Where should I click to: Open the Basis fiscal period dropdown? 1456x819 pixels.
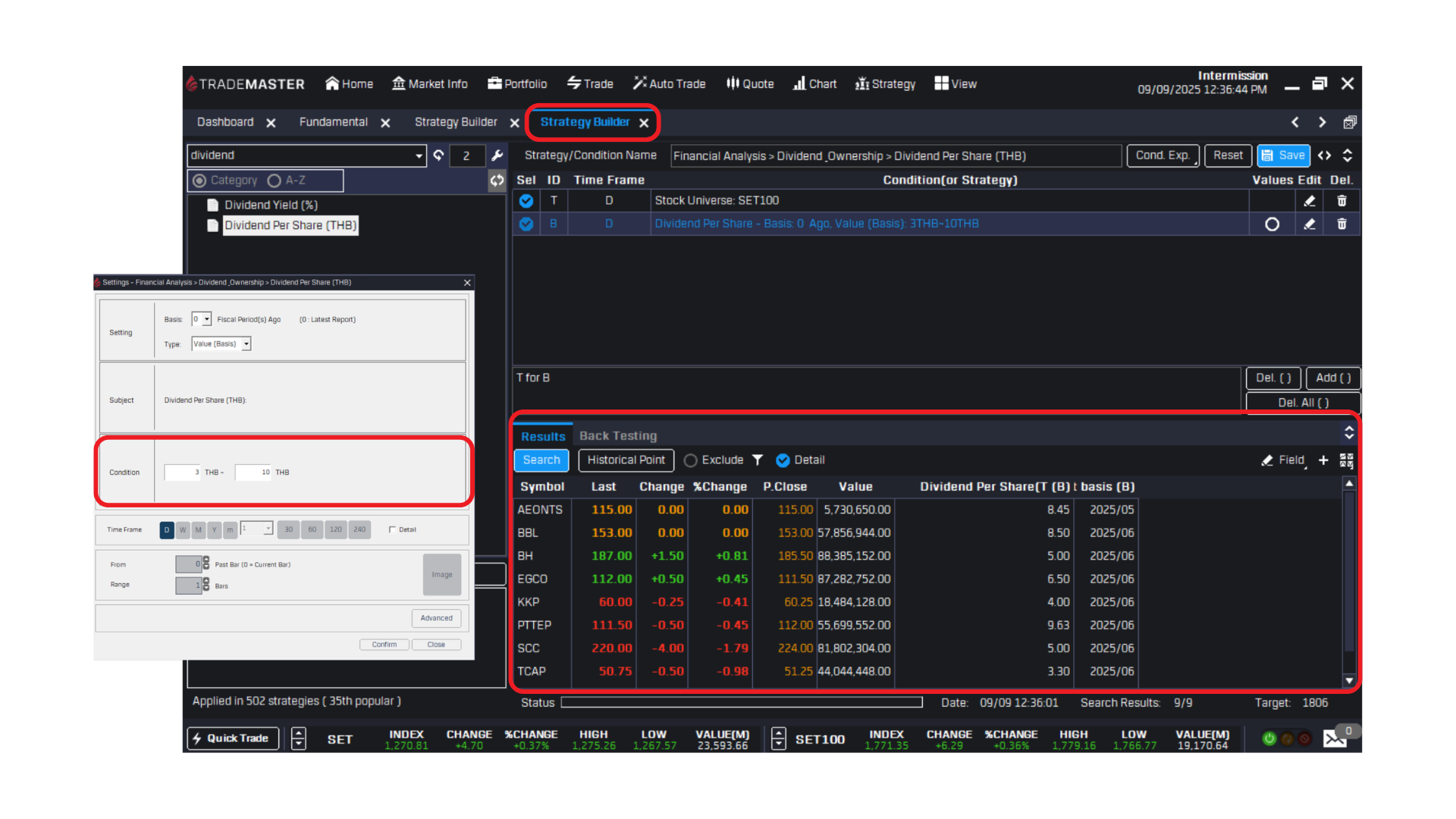(x=206, y=320)
